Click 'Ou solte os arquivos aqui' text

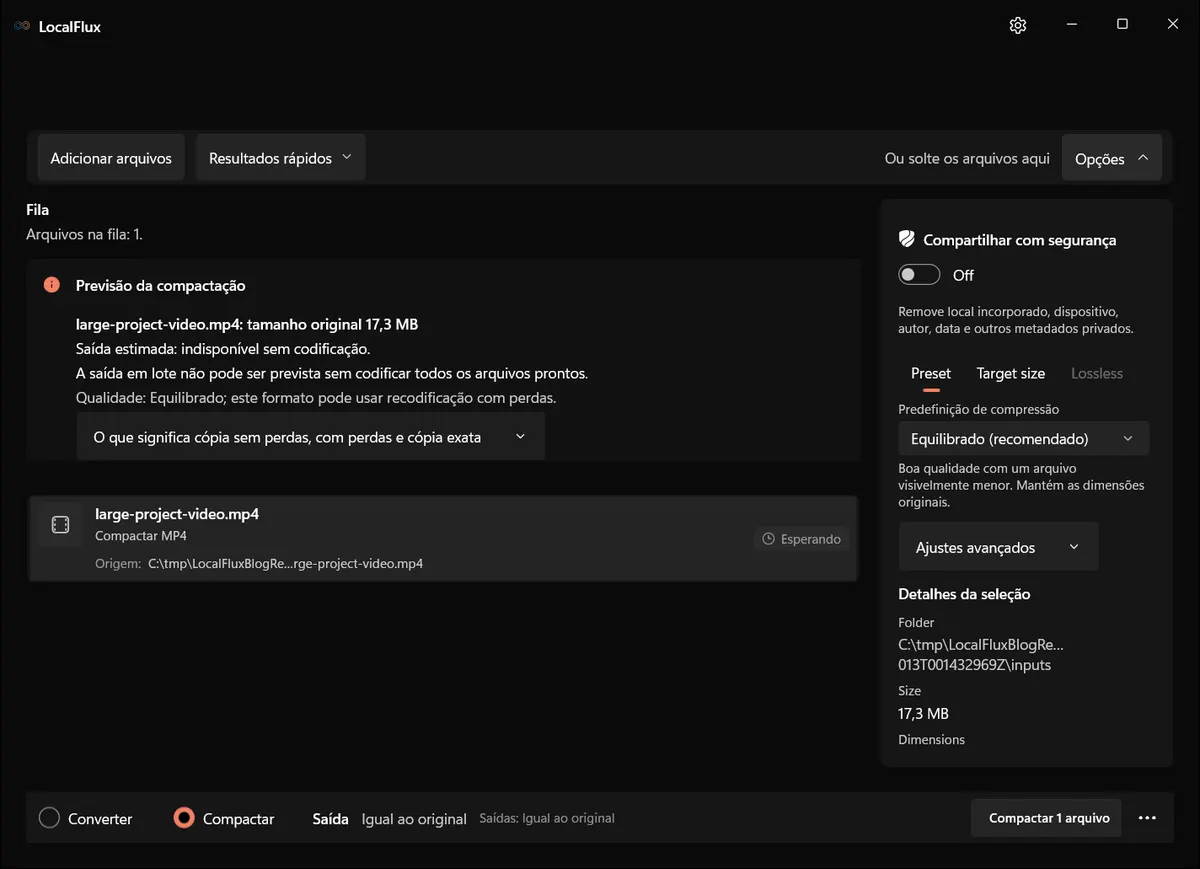[x=967, y=158]
